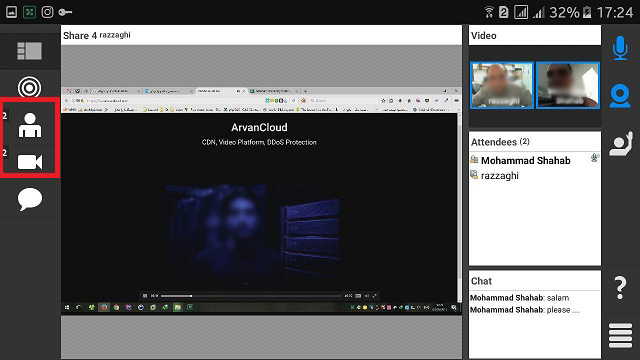Toggle the raise hand status
The width and height of the screenshot is (640, 360).
point(621,144)
